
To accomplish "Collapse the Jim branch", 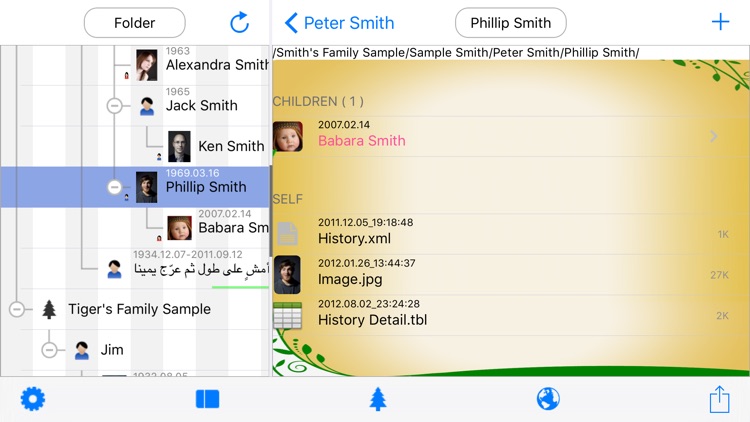I will pos(49,350).
